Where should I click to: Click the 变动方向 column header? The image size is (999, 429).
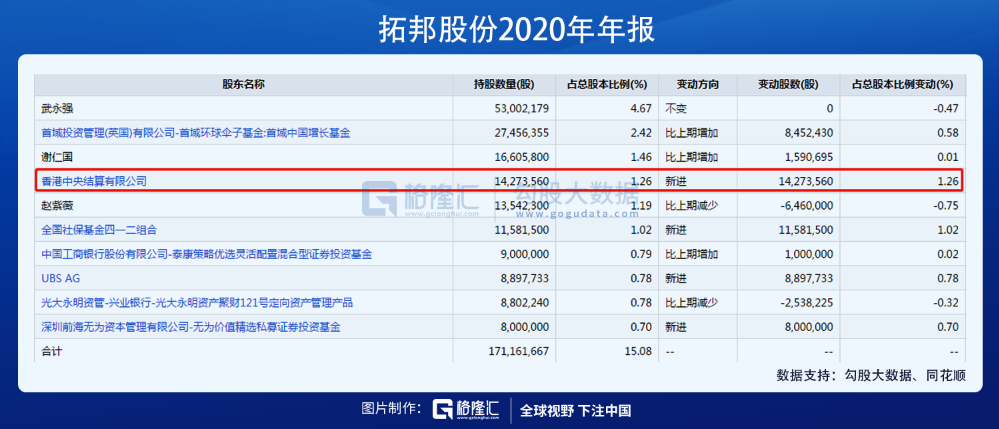pos(698,84)
